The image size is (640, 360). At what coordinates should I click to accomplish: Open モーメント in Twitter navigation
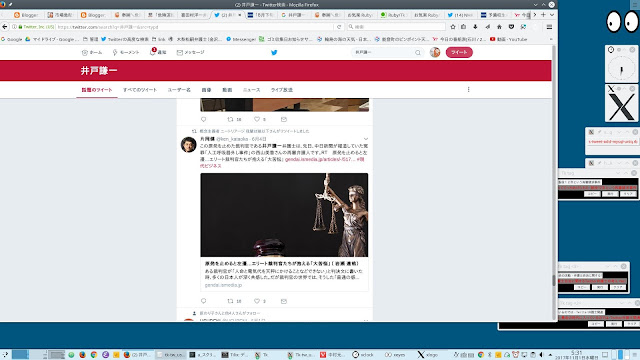pyautogui.click(x=126, y=52)
